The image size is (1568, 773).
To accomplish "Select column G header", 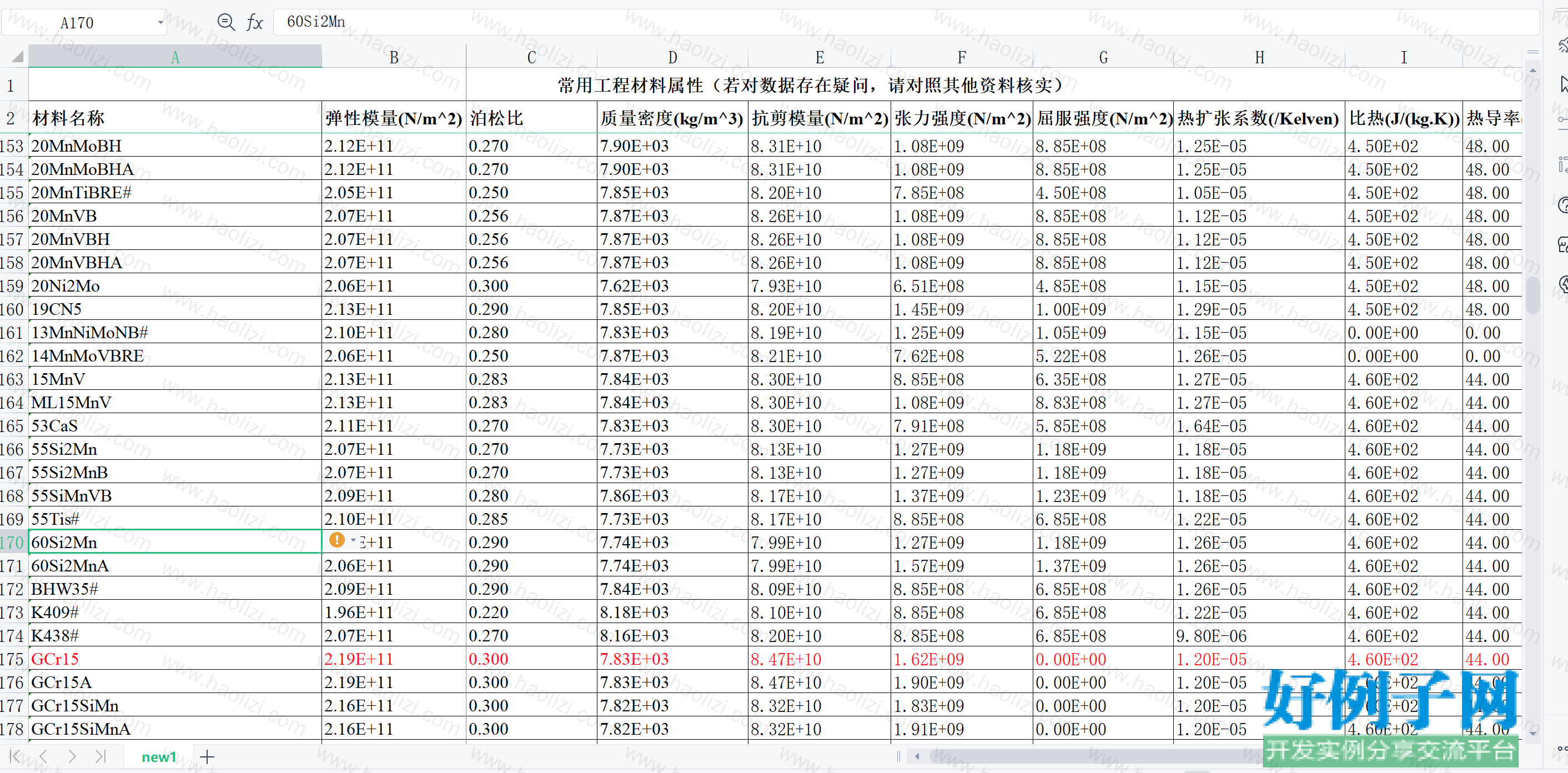I will [1103, 57].
